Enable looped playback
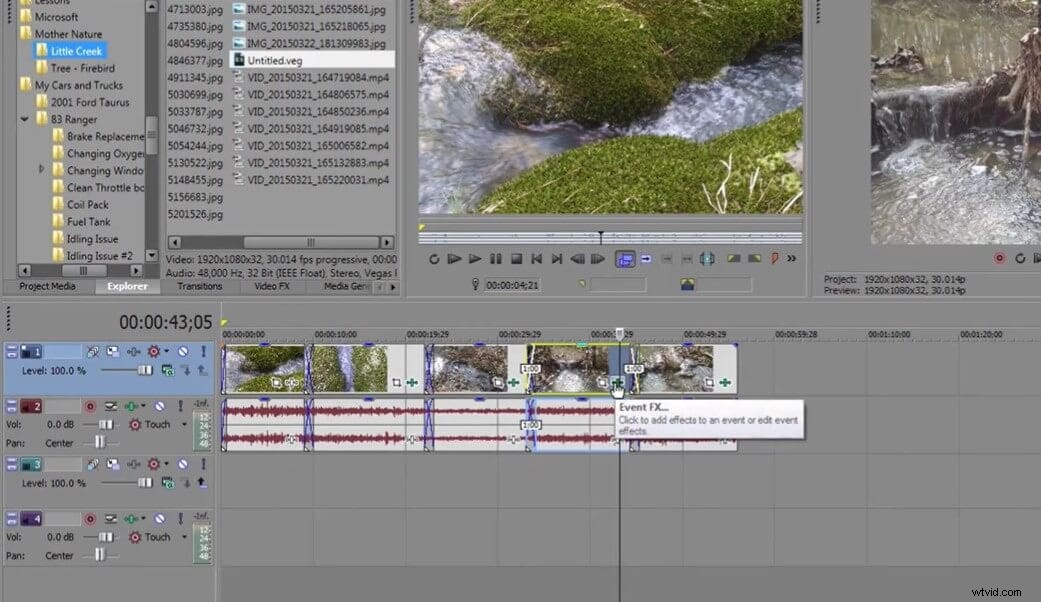Viewport: 1041px width, 602px height. click(x=433, y=258)
